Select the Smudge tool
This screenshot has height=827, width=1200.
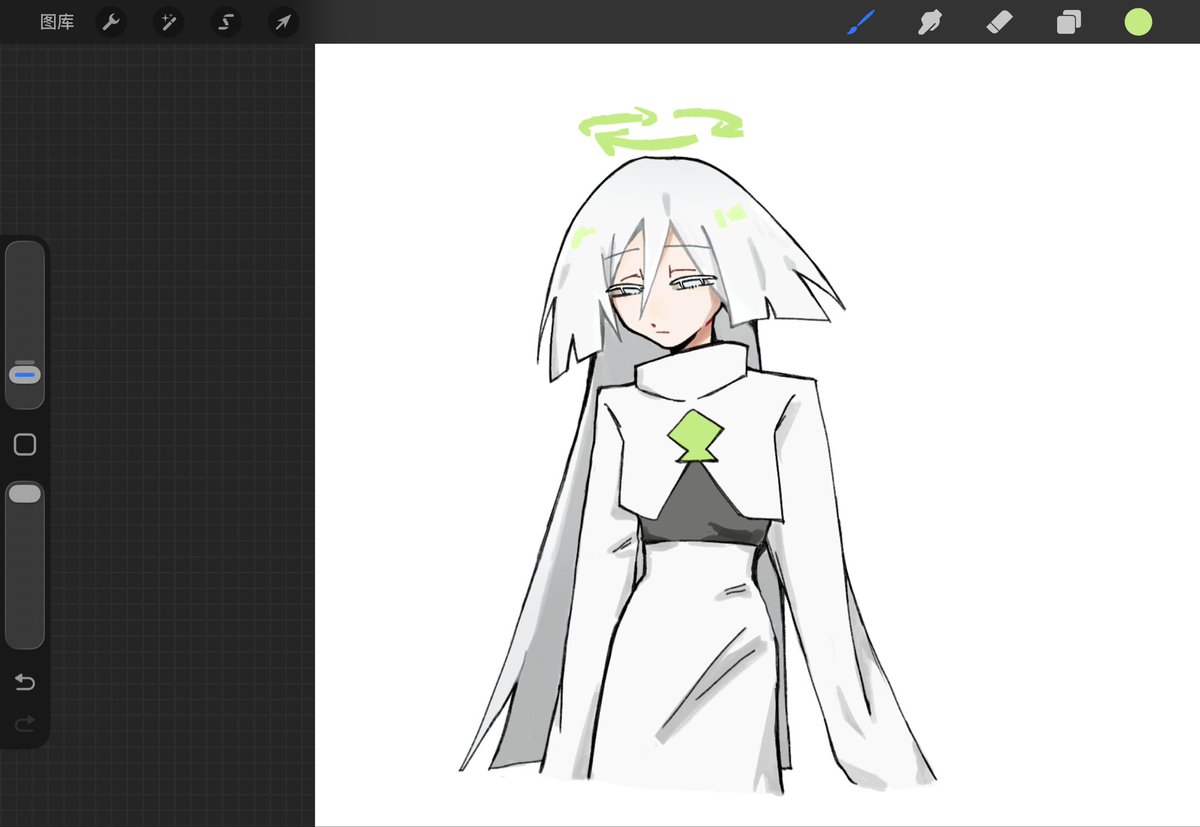930,22
